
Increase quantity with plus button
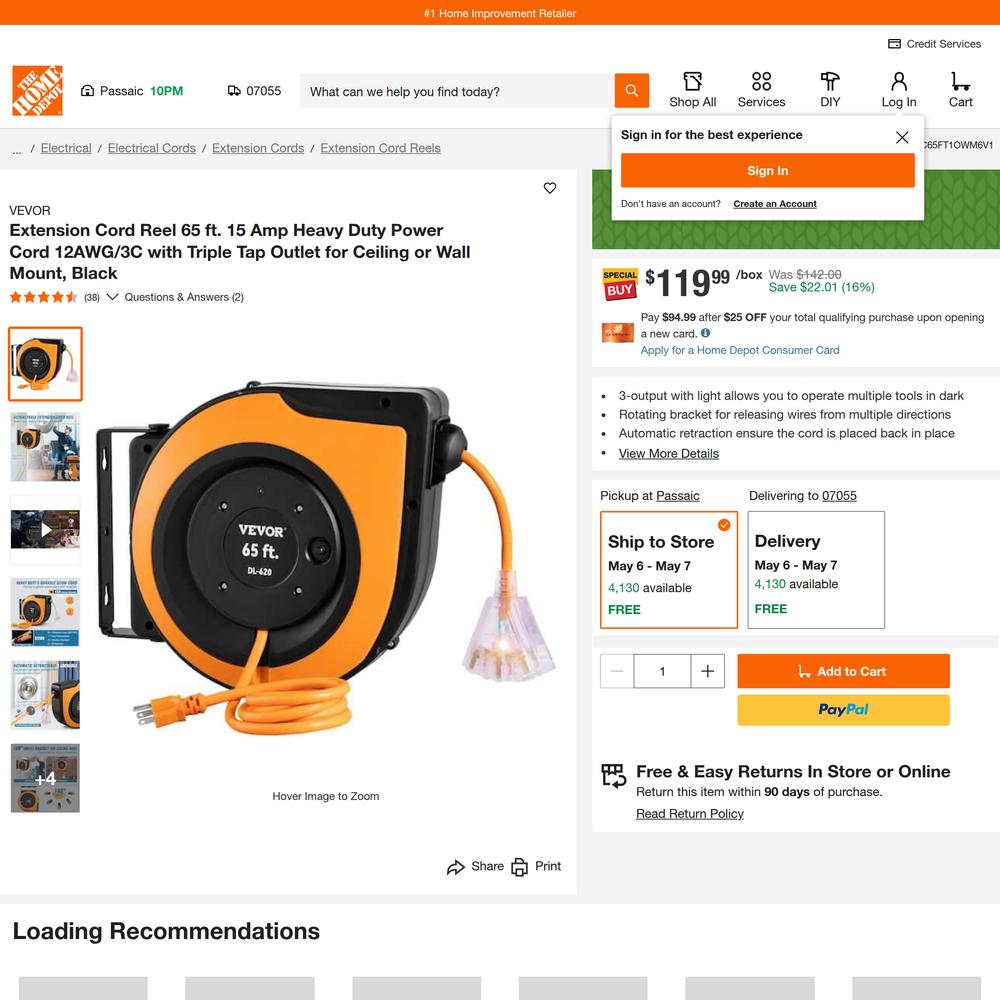(x=707, y=671)
